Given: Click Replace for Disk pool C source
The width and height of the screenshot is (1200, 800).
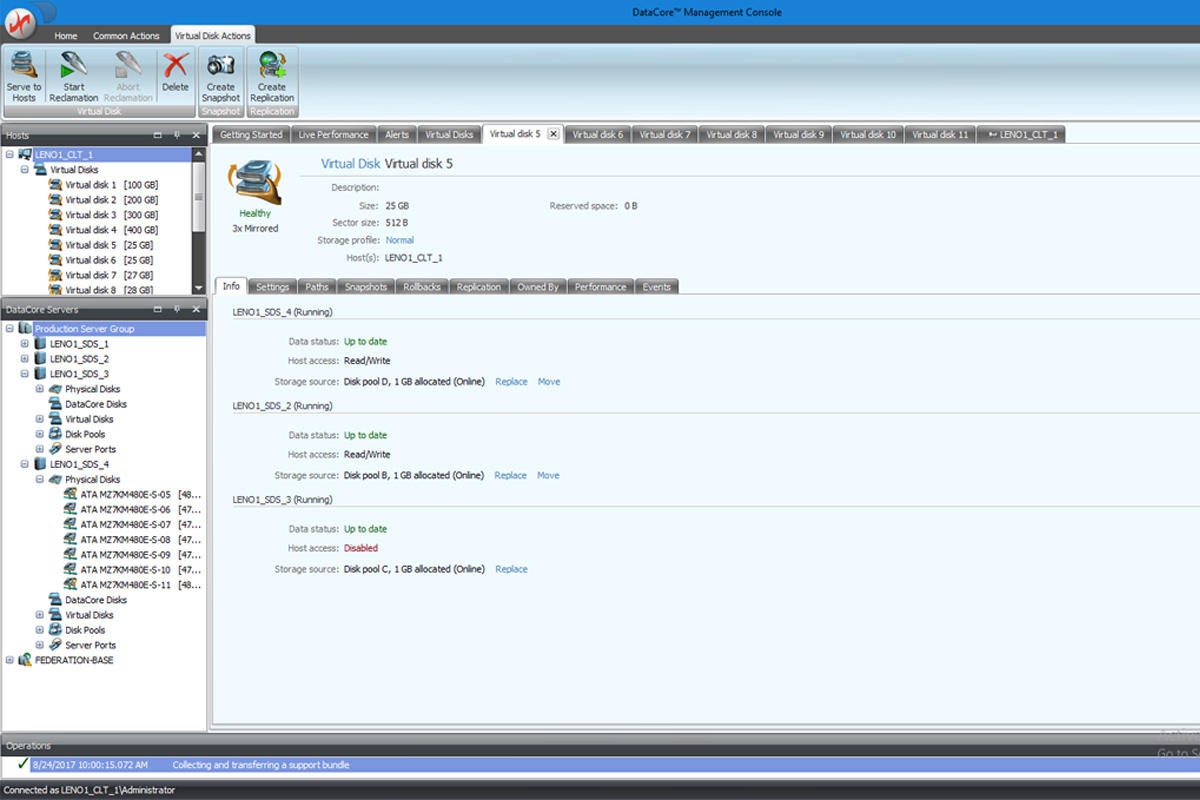Looking at the screenshot, I should pyautogui.click(x=511, y=569).
